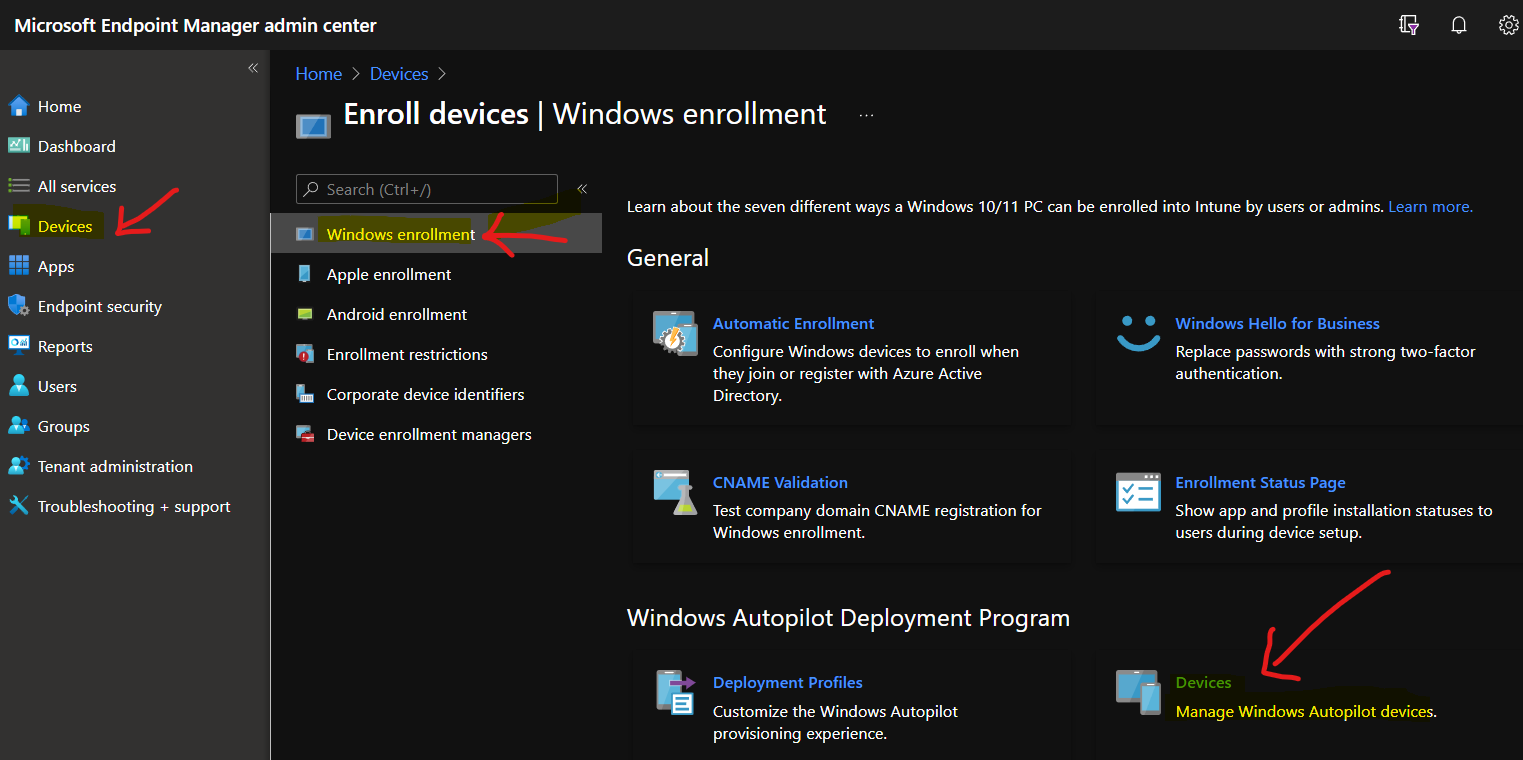Open the notifications bell icon
Image resolution: width=1523 pixels, height=760 pixels.
click(x=1458, y=24)
